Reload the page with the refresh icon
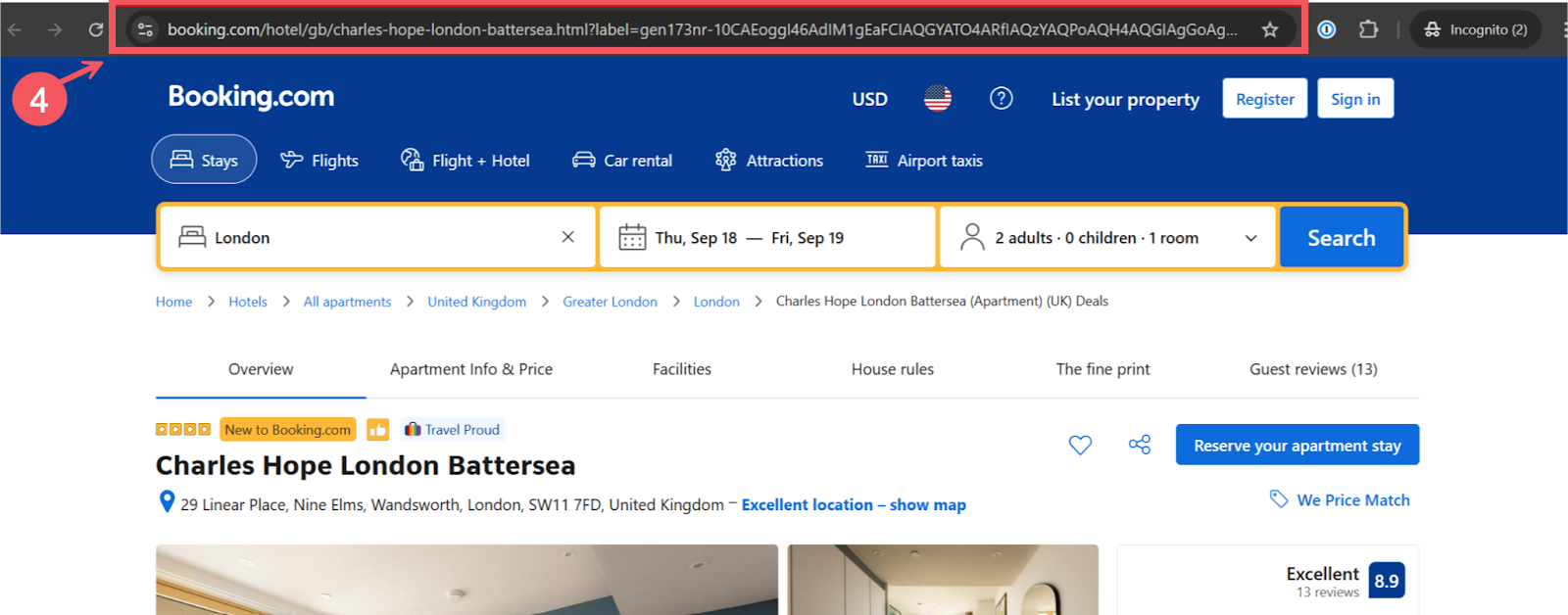1568x615 pixels. (96, 29)
